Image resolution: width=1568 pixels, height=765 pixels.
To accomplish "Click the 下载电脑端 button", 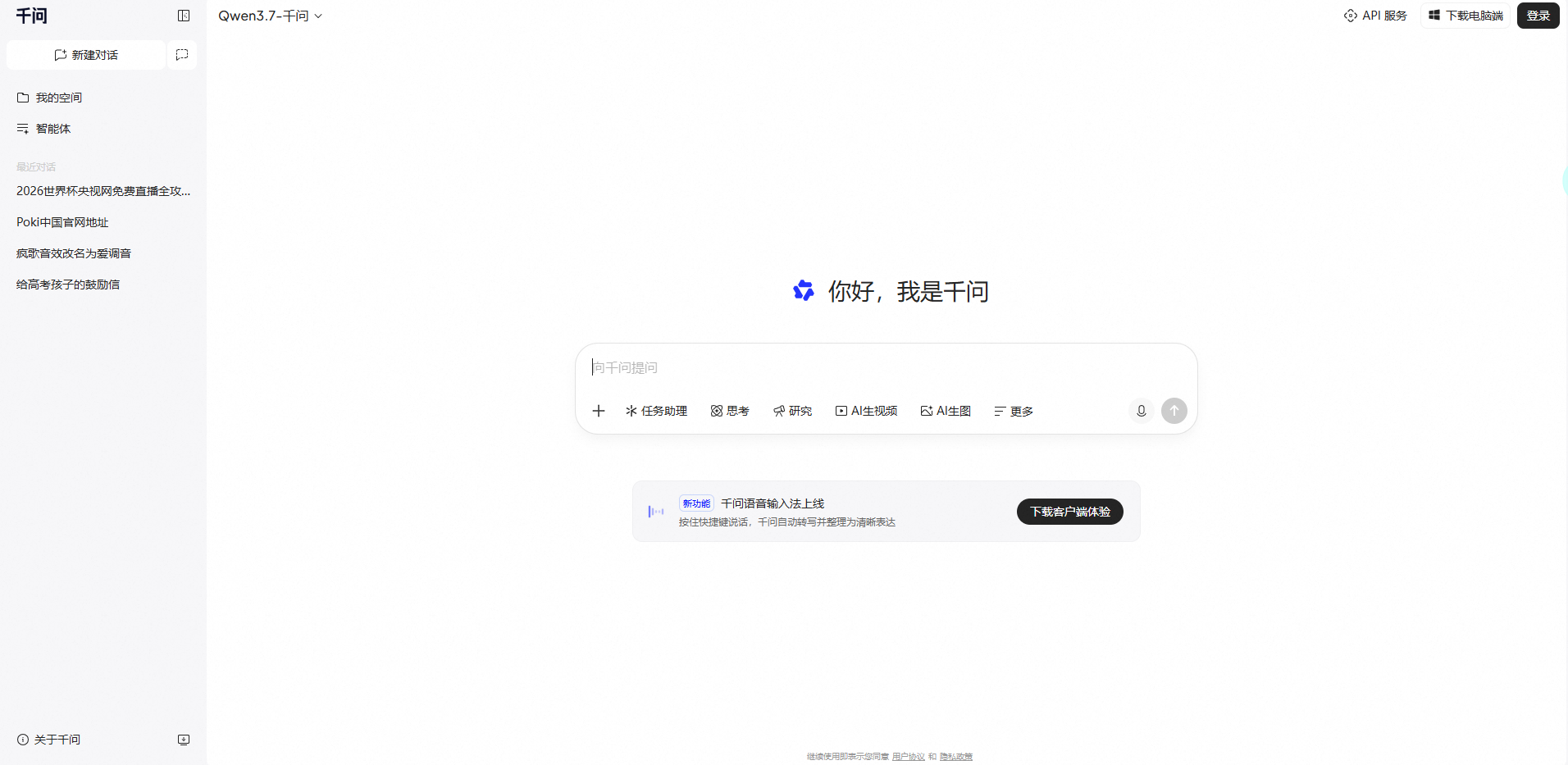I will pos(1465,16).
